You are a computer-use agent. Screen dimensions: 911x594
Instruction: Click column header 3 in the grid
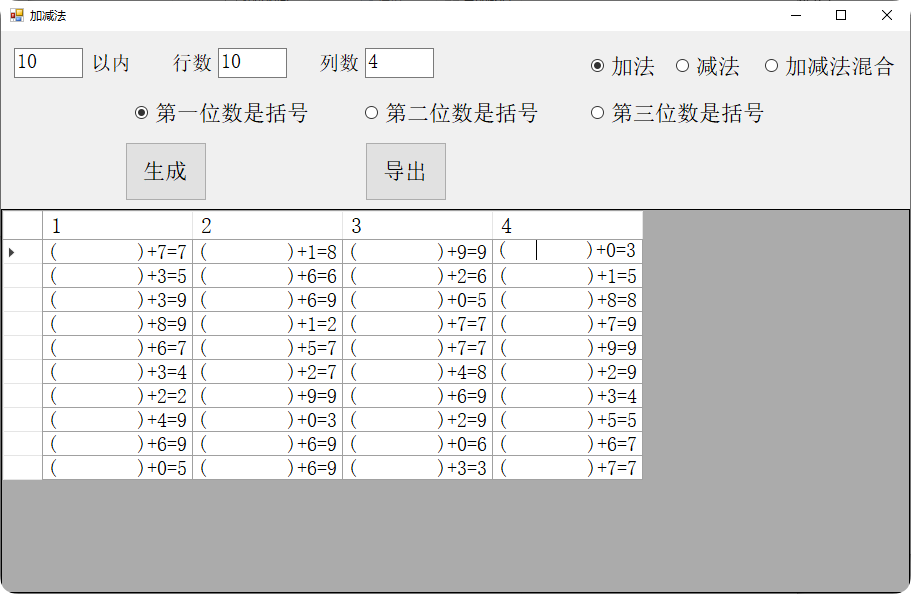[417, 226]
